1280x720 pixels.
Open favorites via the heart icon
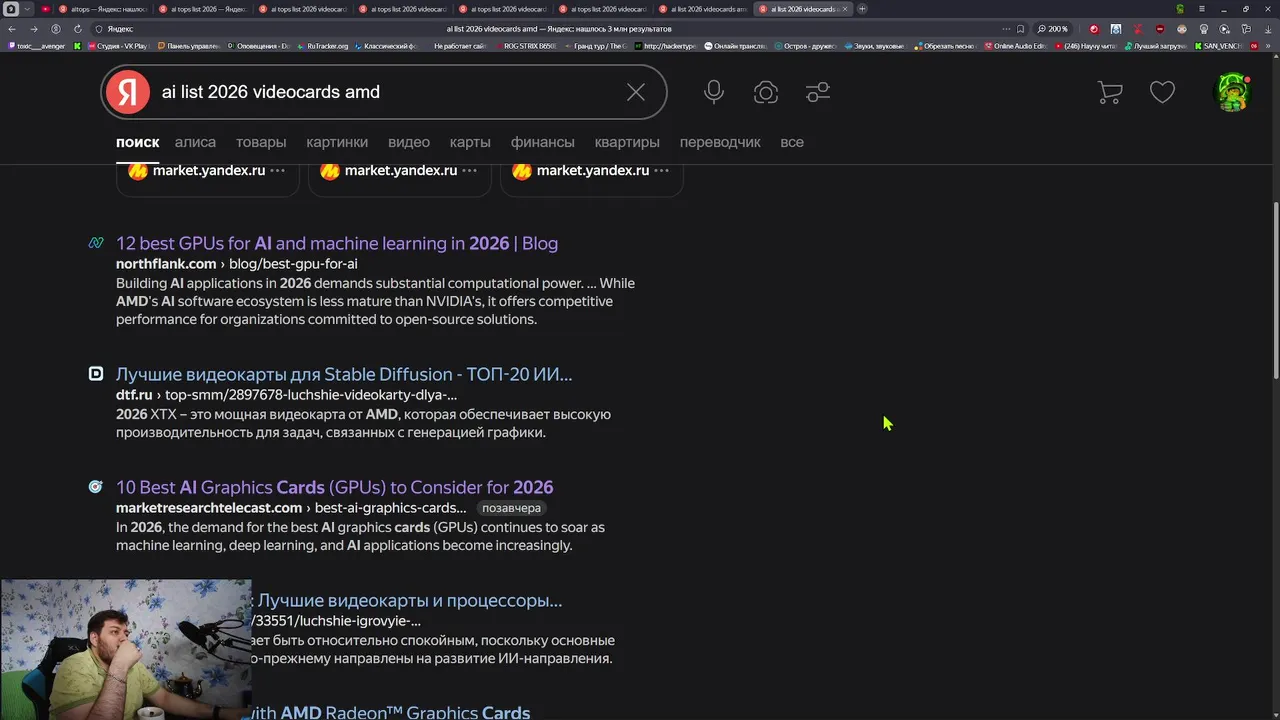[1162, 92]
